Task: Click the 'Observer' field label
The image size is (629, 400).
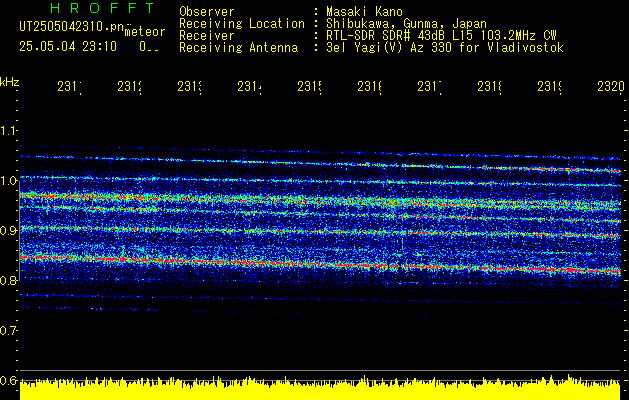Action: (x=207, y=11)
